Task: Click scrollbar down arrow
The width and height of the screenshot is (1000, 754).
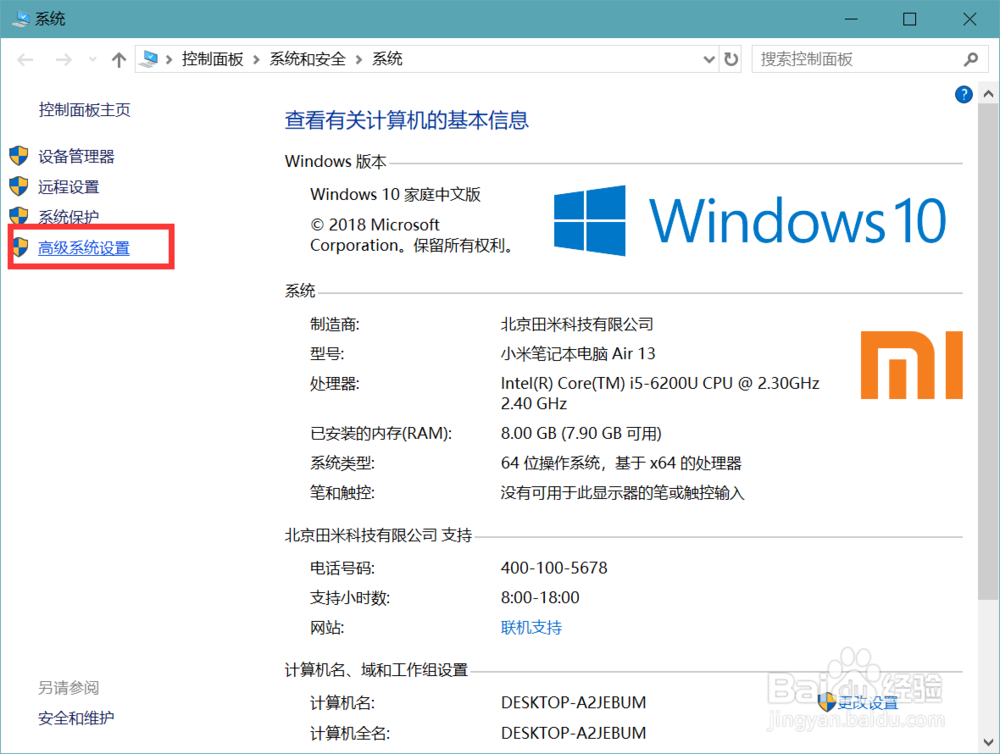Action: [988, 743]
